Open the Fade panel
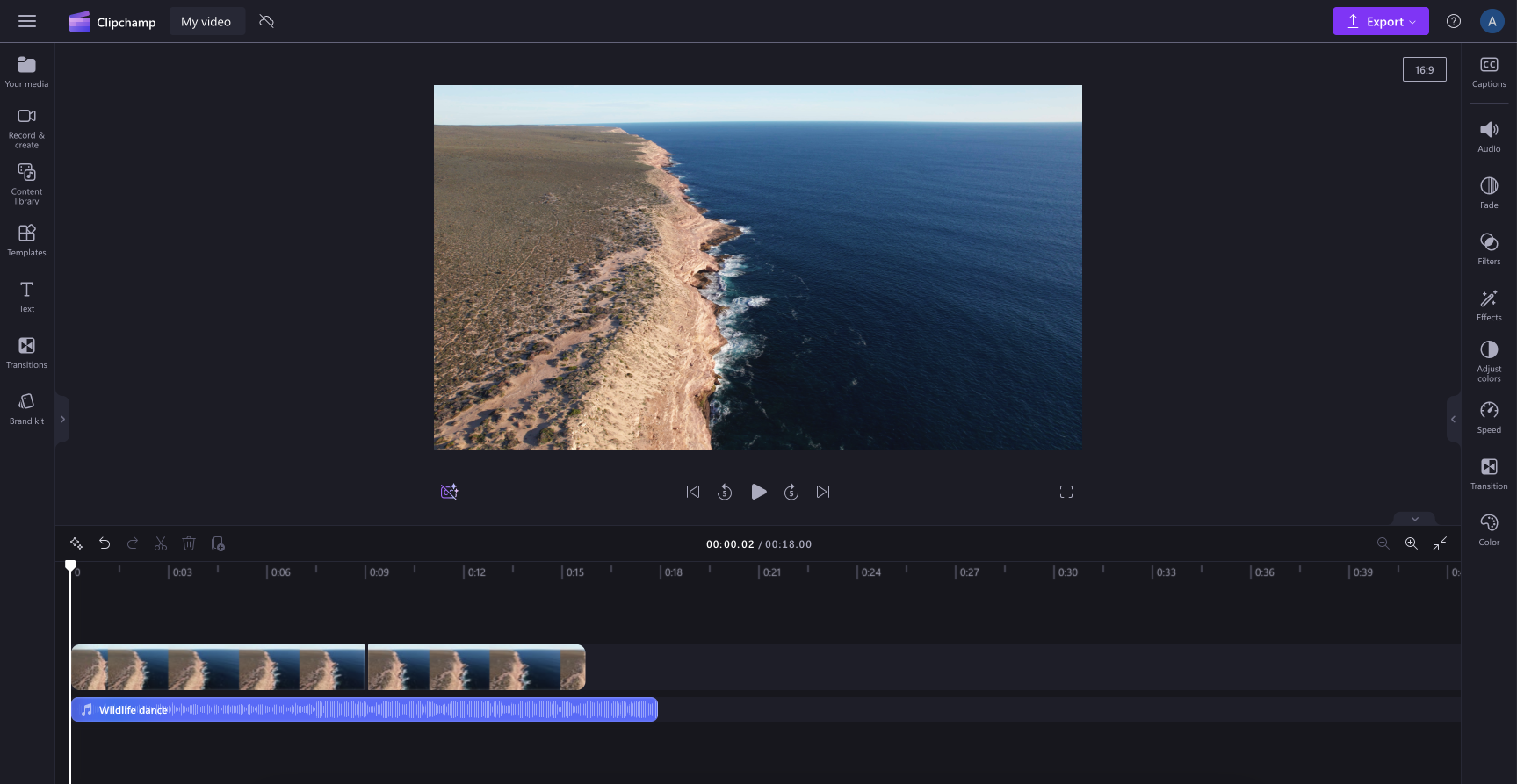The height and width of the screenshot is (784, 1517). coord(1489,193)
